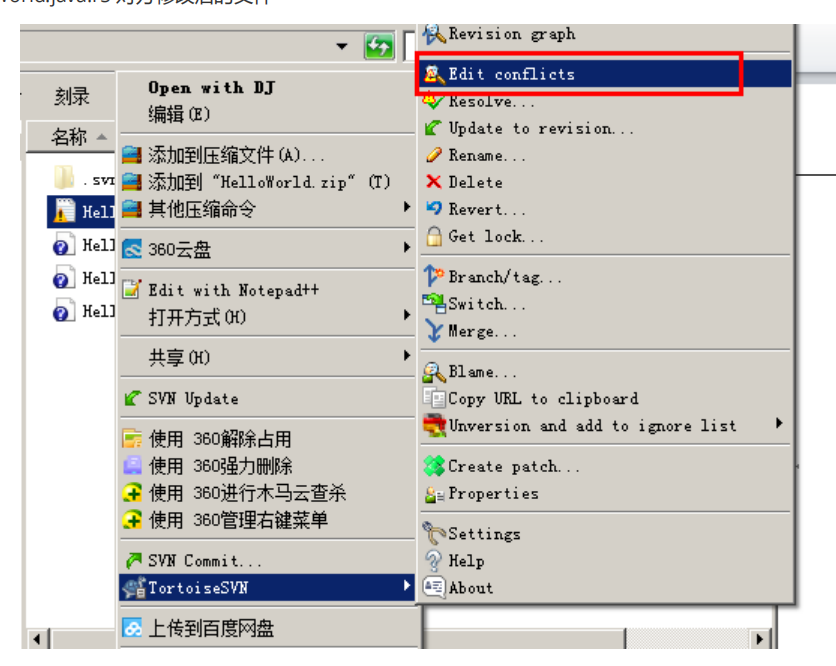836x666 pixels.
Task: Click the Switch icon
Action: (x=433, y=303)
